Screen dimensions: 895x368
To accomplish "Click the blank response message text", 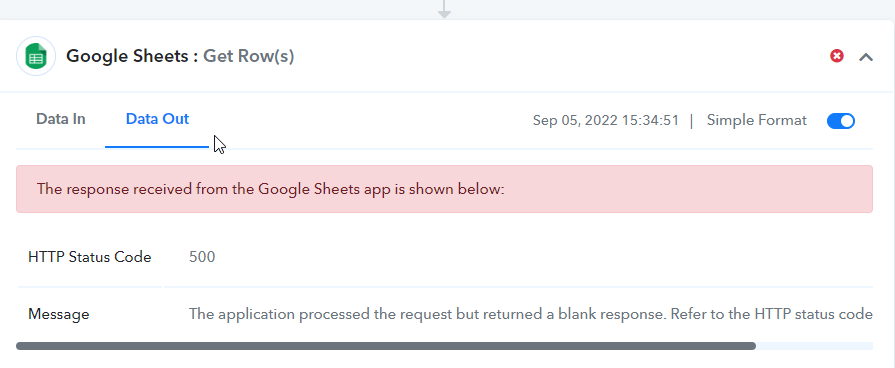I will pos(530,314).
